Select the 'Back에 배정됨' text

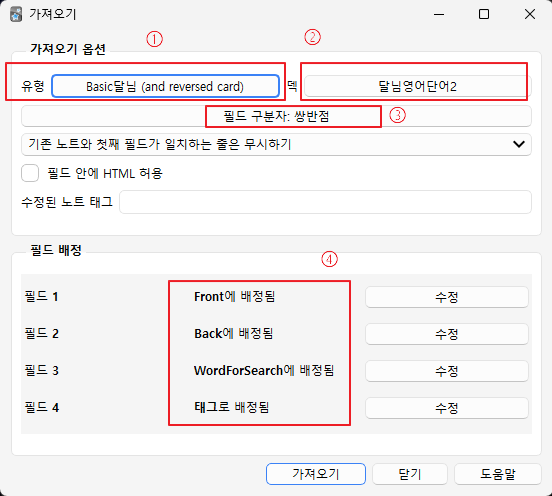click(234, 333)
